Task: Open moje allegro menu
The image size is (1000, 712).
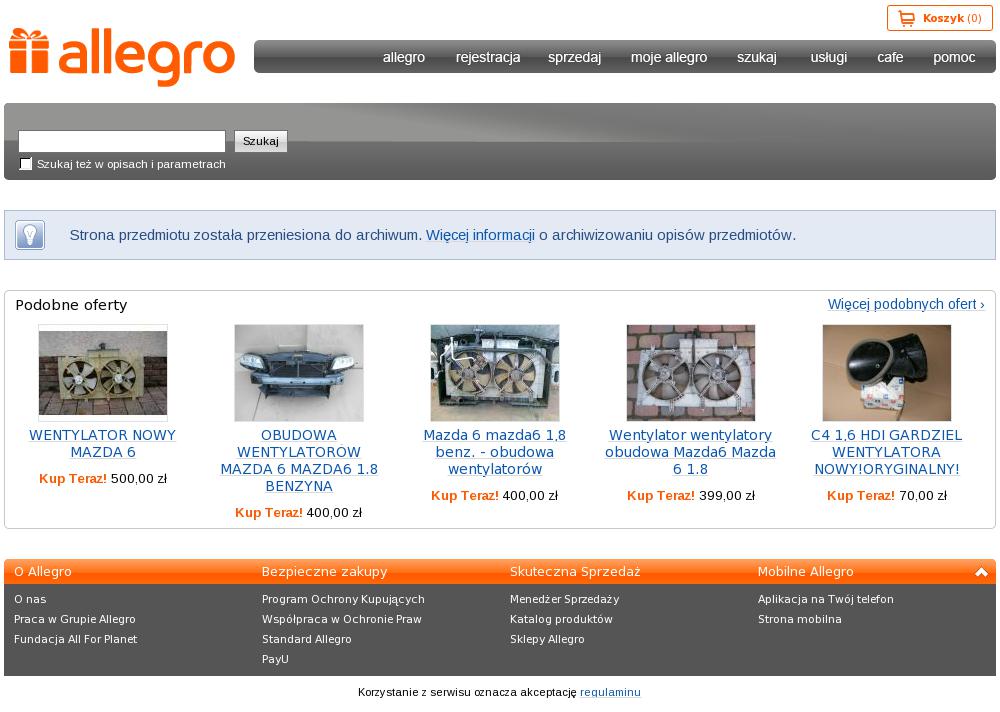Action: (669, 57)
